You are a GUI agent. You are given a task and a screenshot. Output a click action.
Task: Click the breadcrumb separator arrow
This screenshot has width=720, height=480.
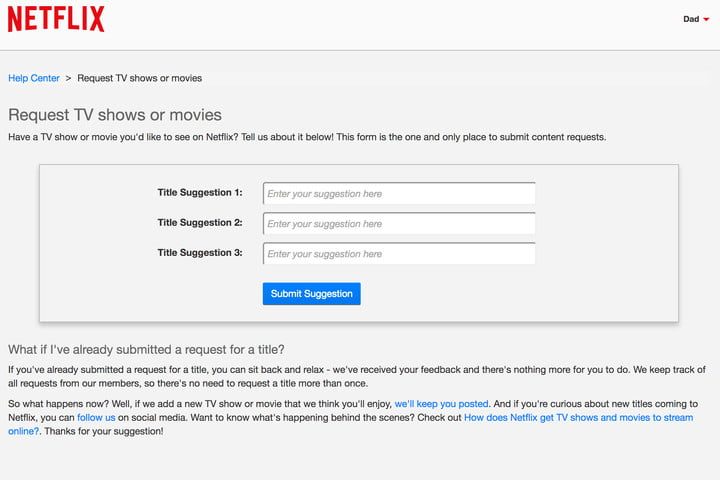68,78
